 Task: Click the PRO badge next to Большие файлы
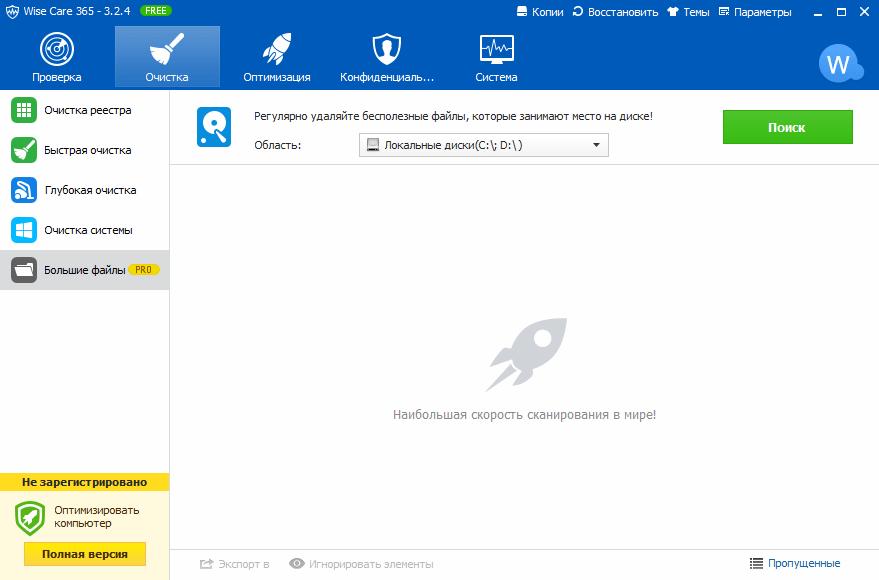click(144, 270)
